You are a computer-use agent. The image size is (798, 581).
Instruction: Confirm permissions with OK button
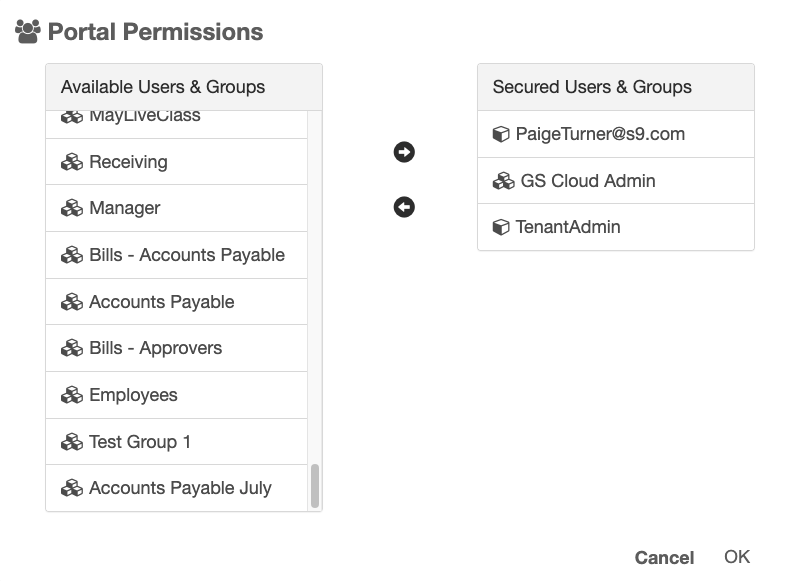click(737, 557)
